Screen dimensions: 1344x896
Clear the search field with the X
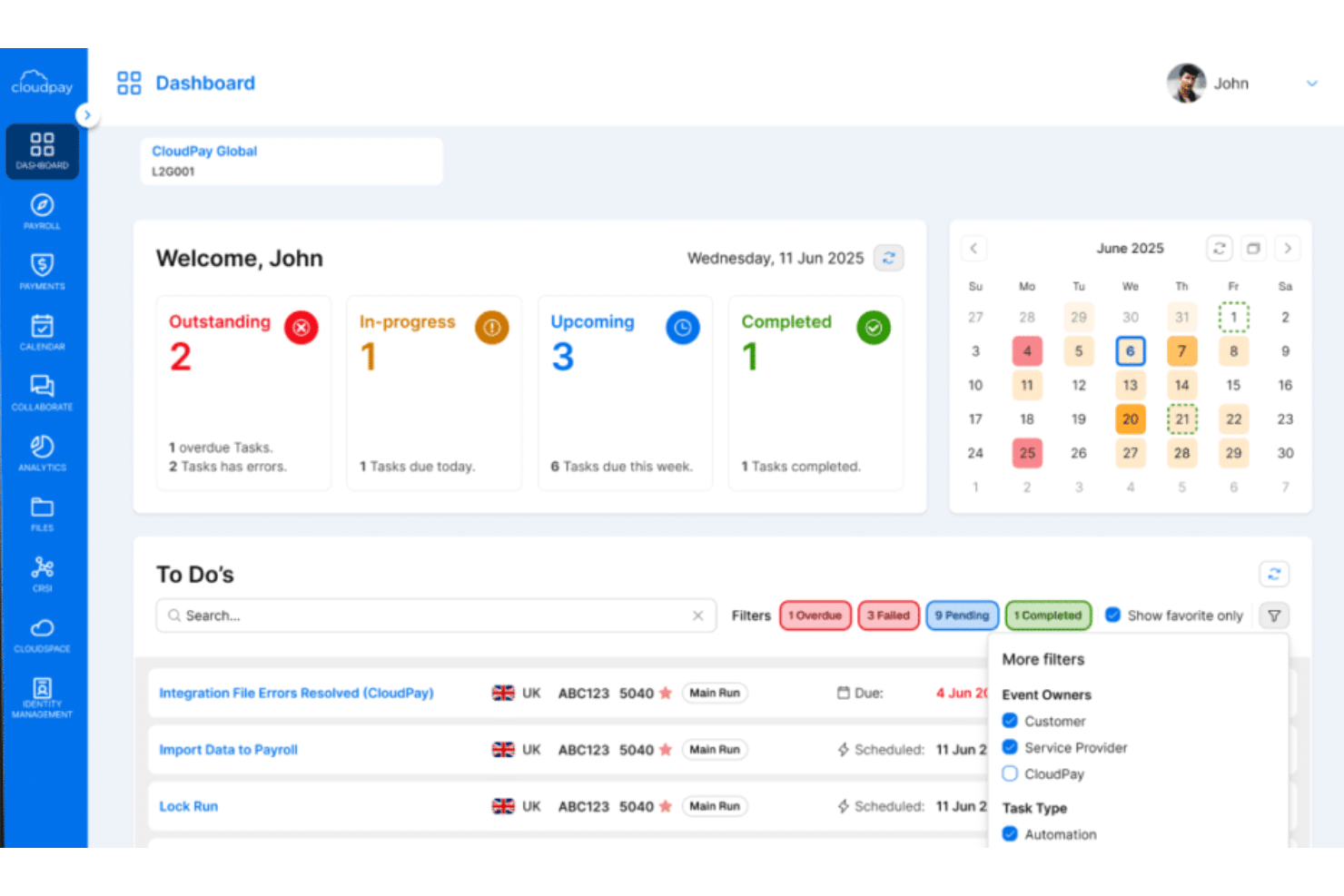pyautogui.click(x=697, y=615)
